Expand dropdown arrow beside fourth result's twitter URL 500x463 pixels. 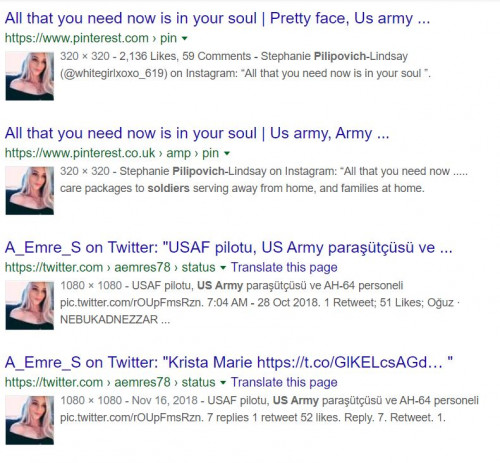pos(223,383)
